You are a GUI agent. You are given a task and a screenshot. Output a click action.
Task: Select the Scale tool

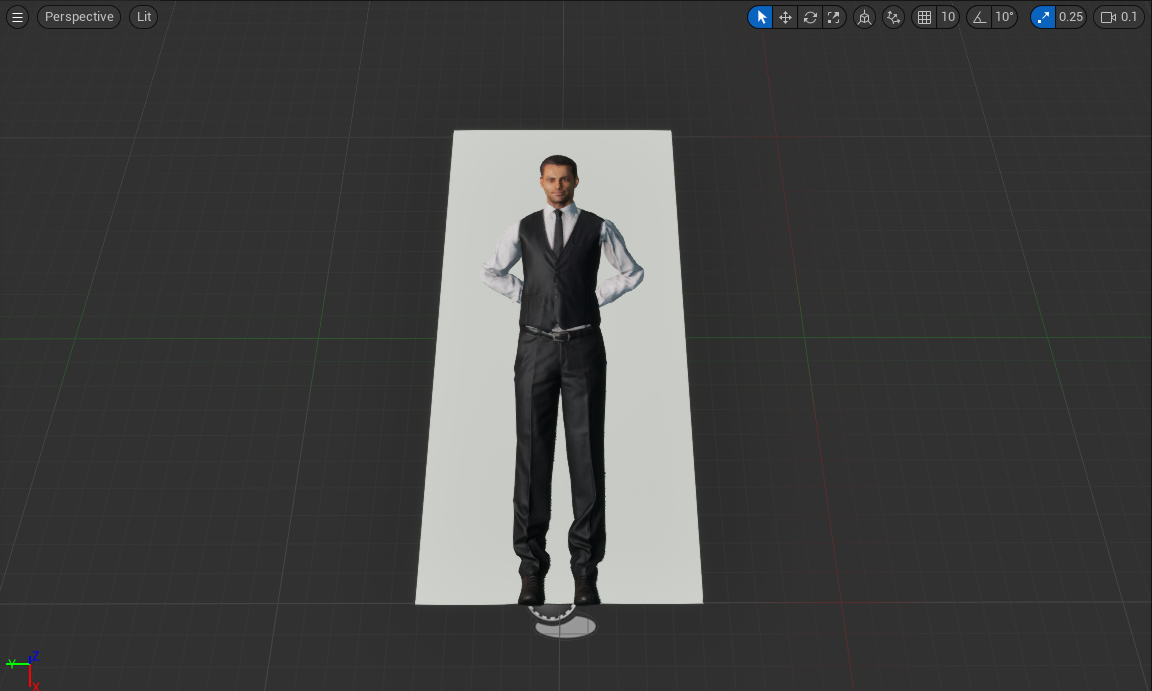[x=834, y=17]
